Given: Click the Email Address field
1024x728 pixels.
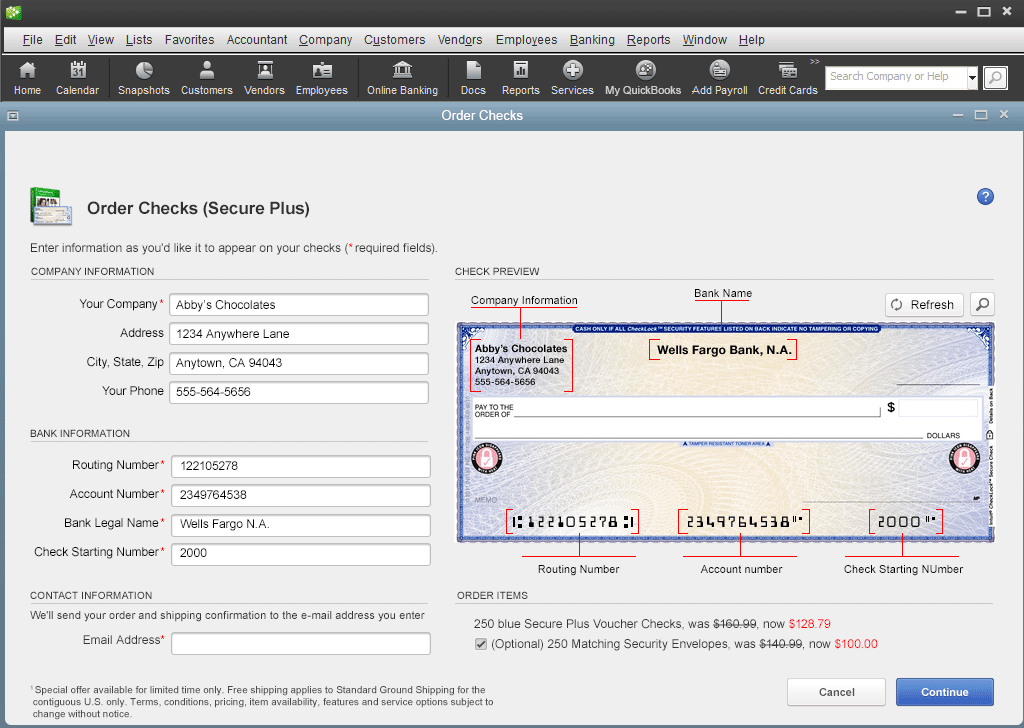Looking at the screenshot, I should point(300,643).
